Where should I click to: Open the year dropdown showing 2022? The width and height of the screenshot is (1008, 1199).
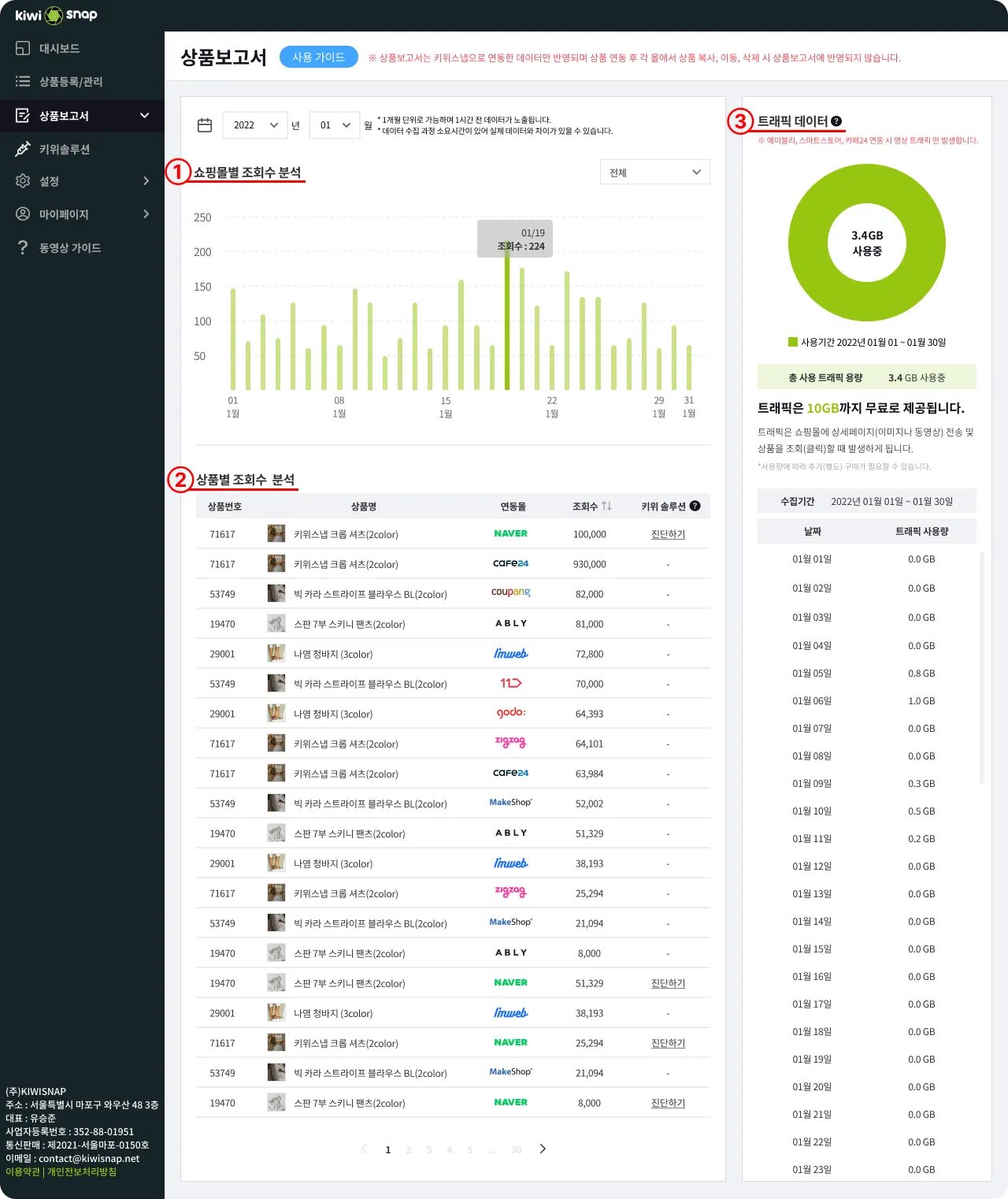[x=255, y=125]
